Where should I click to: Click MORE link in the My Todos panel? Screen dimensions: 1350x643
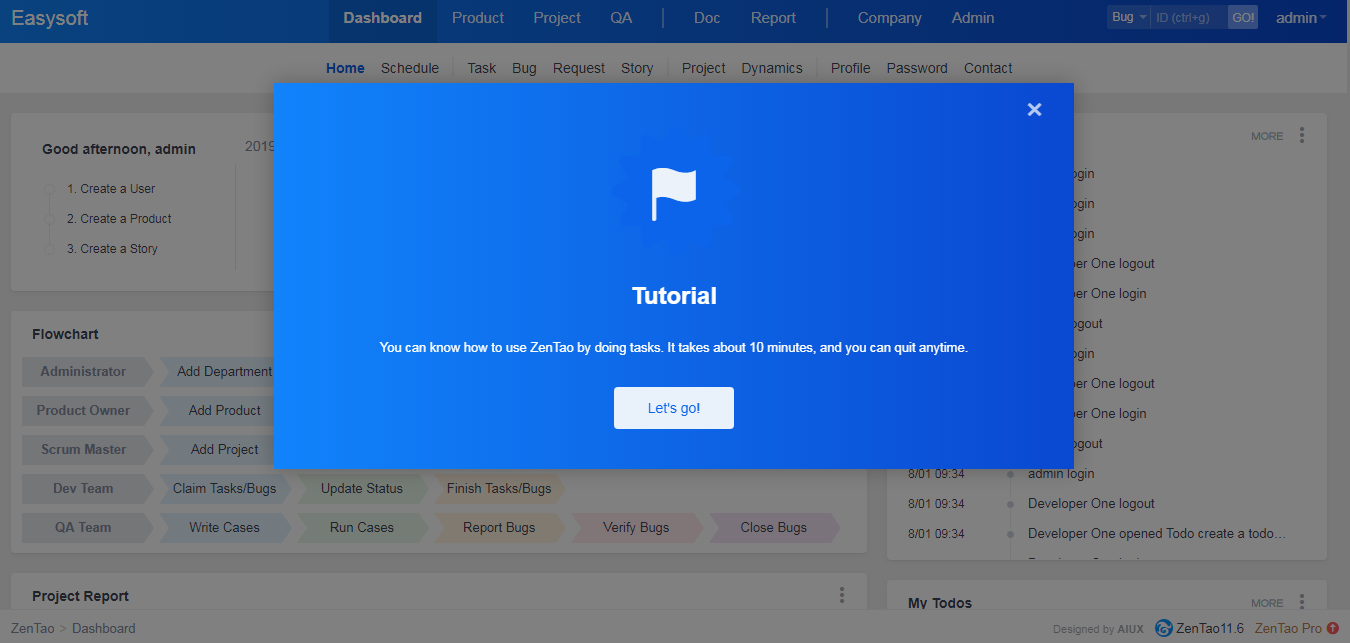point(1267,603)
